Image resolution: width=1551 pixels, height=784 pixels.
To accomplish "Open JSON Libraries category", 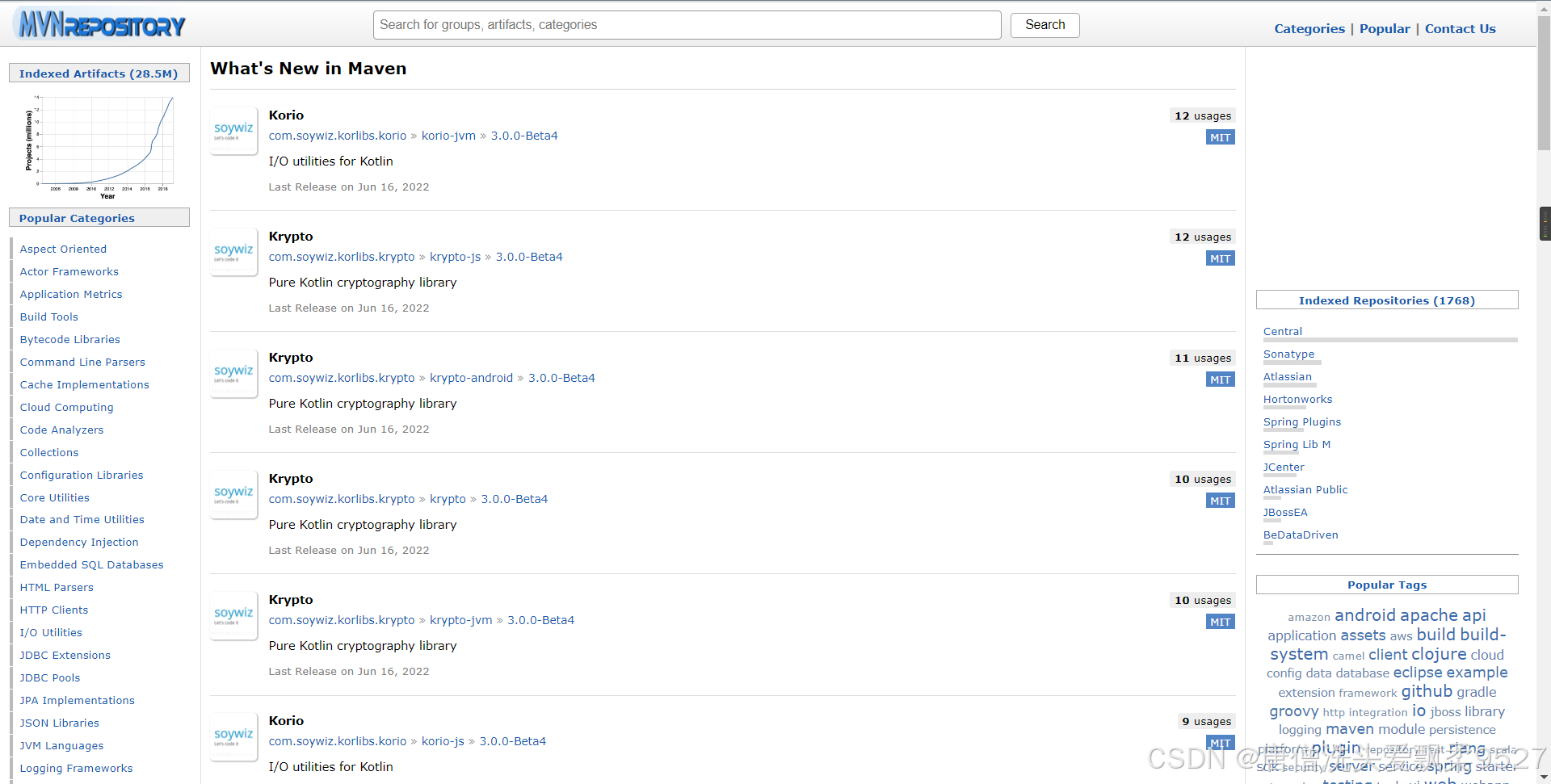I will coord(59,723).
